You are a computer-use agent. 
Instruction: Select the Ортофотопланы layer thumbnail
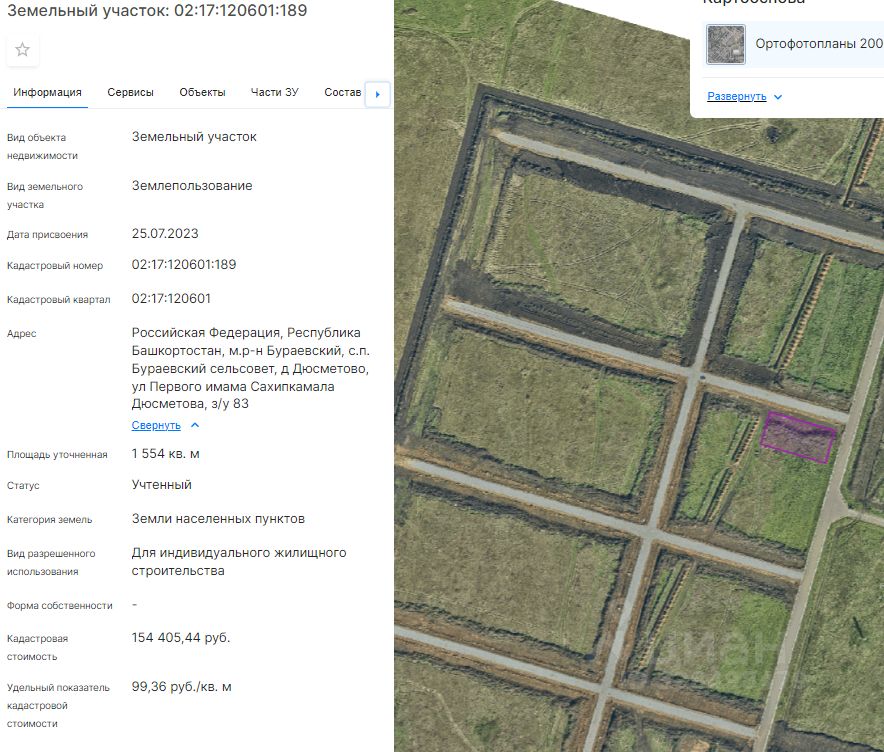tap(726, 44)
